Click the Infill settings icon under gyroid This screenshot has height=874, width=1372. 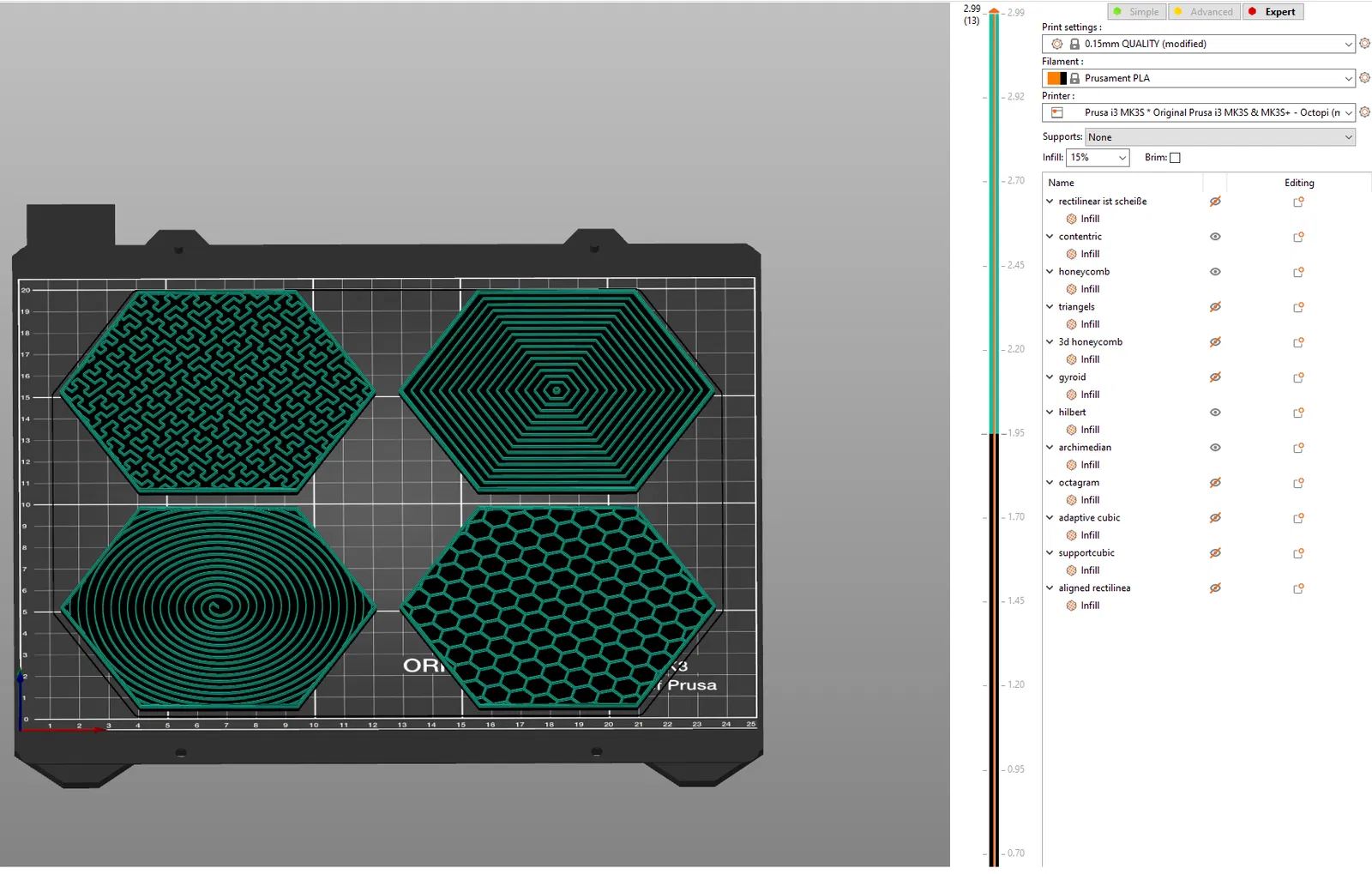click(x=1071, y=395)
